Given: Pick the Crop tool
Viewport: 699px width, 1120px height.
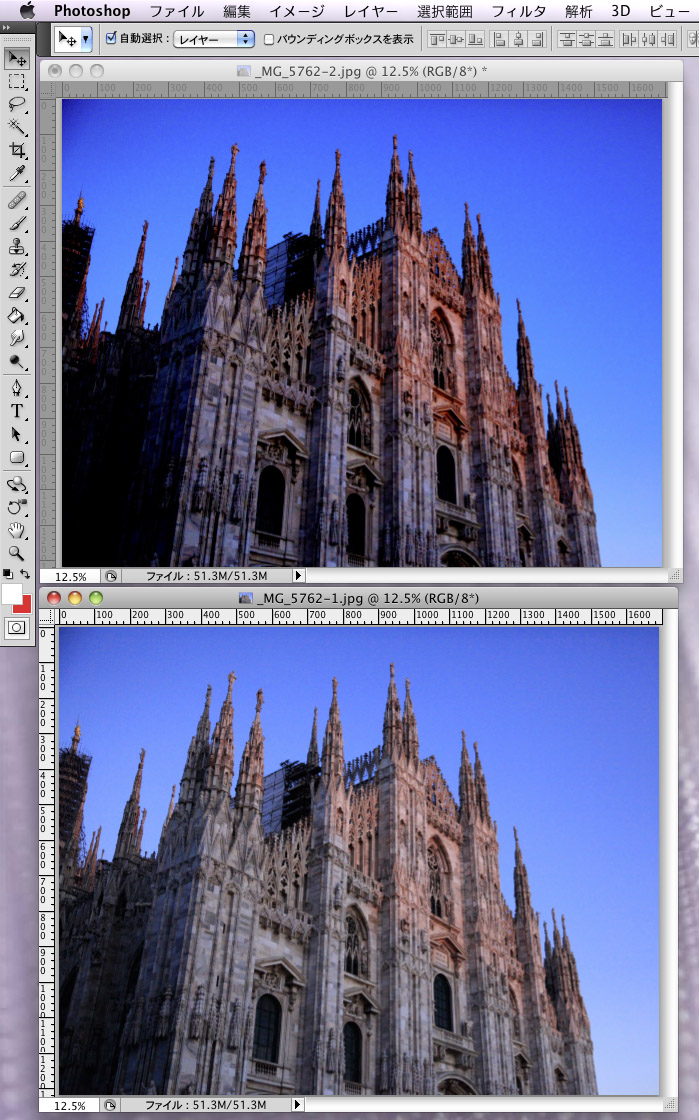Looking at the screenshot, I should click(x=17, y=151).
